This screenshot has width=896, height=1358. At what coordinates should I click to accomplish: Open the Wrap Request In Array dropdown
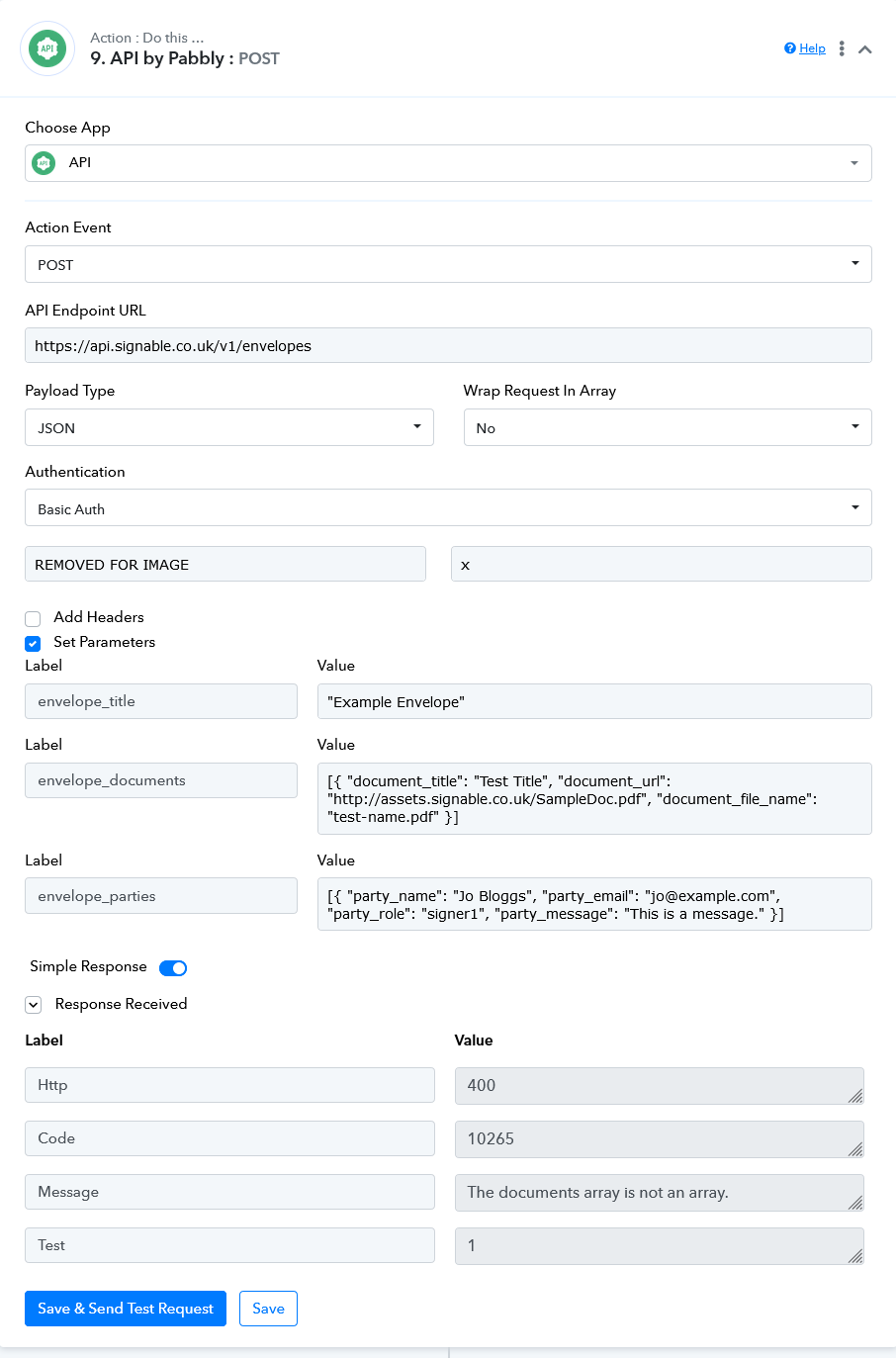[668, 427]
